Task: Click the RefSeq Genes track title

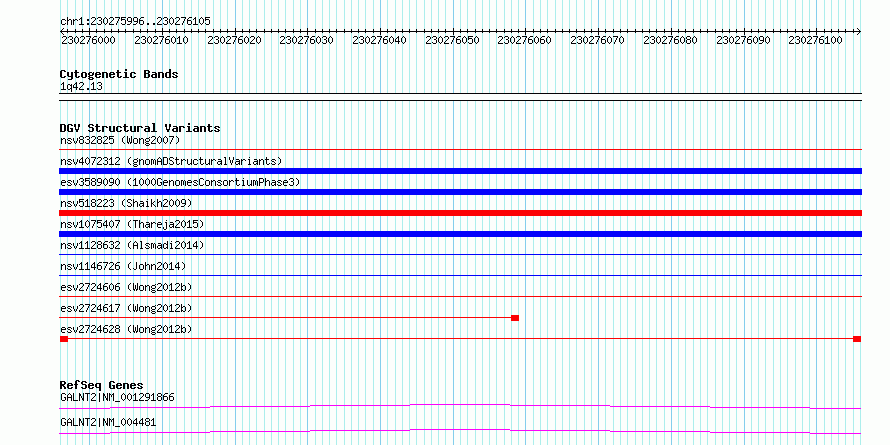Action: click(101, 385)
